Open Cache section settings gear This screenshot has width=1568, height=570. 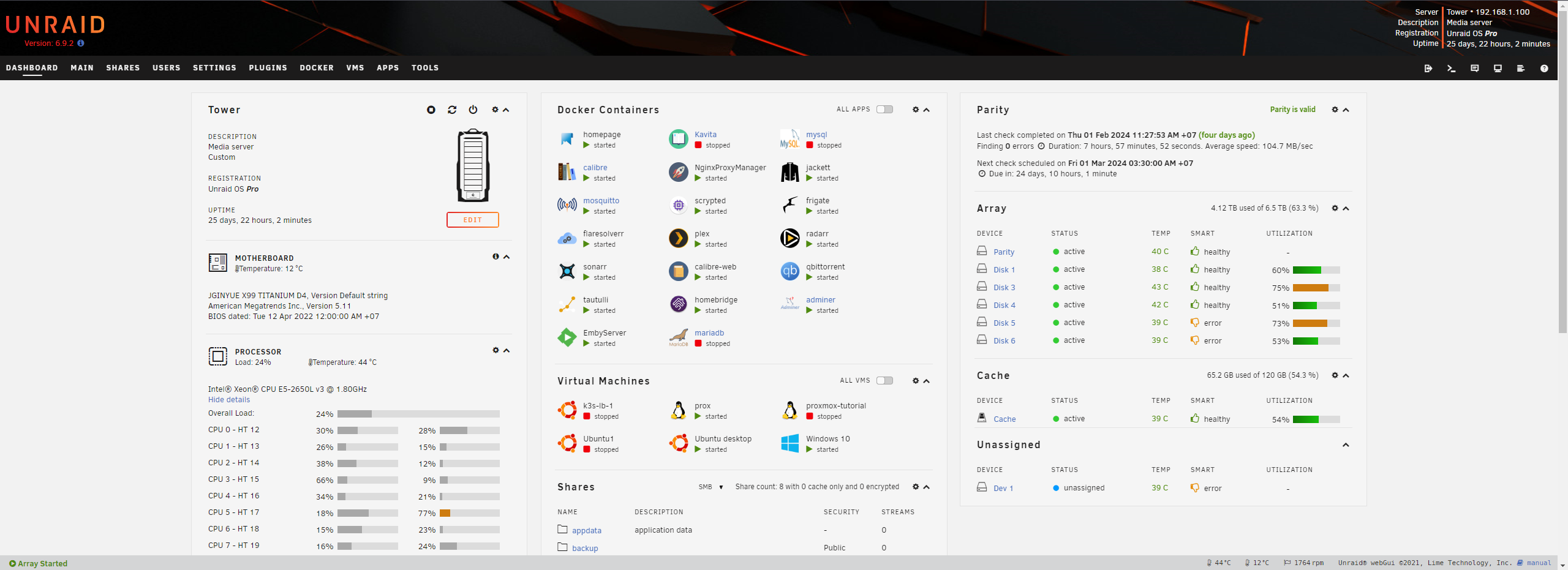point(1335,375)
